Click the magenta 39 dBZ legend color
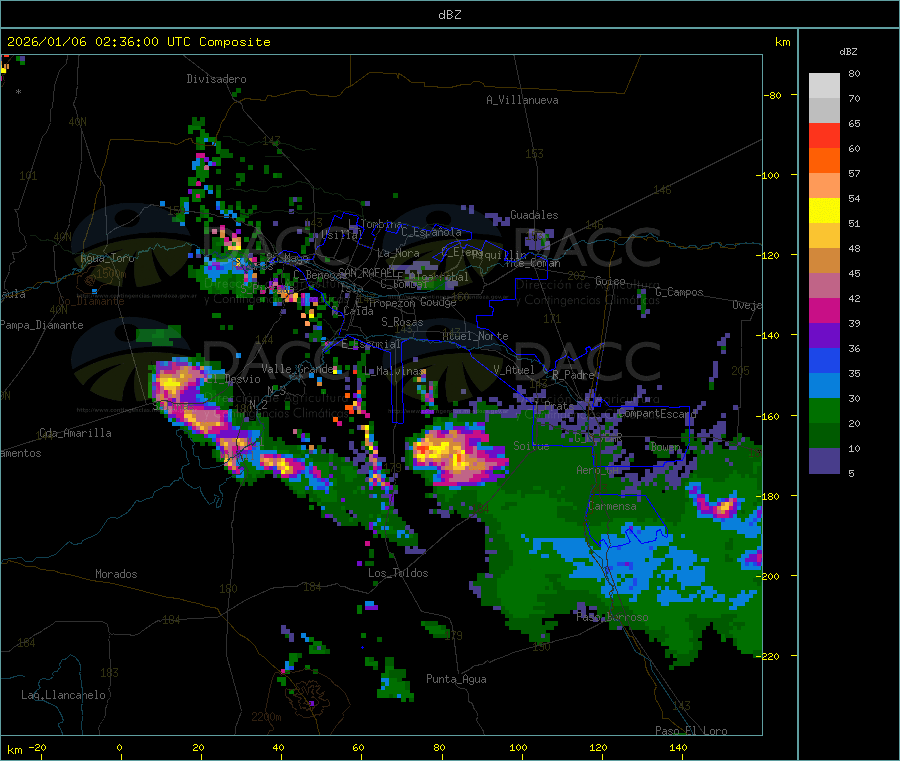 (824, 310)
